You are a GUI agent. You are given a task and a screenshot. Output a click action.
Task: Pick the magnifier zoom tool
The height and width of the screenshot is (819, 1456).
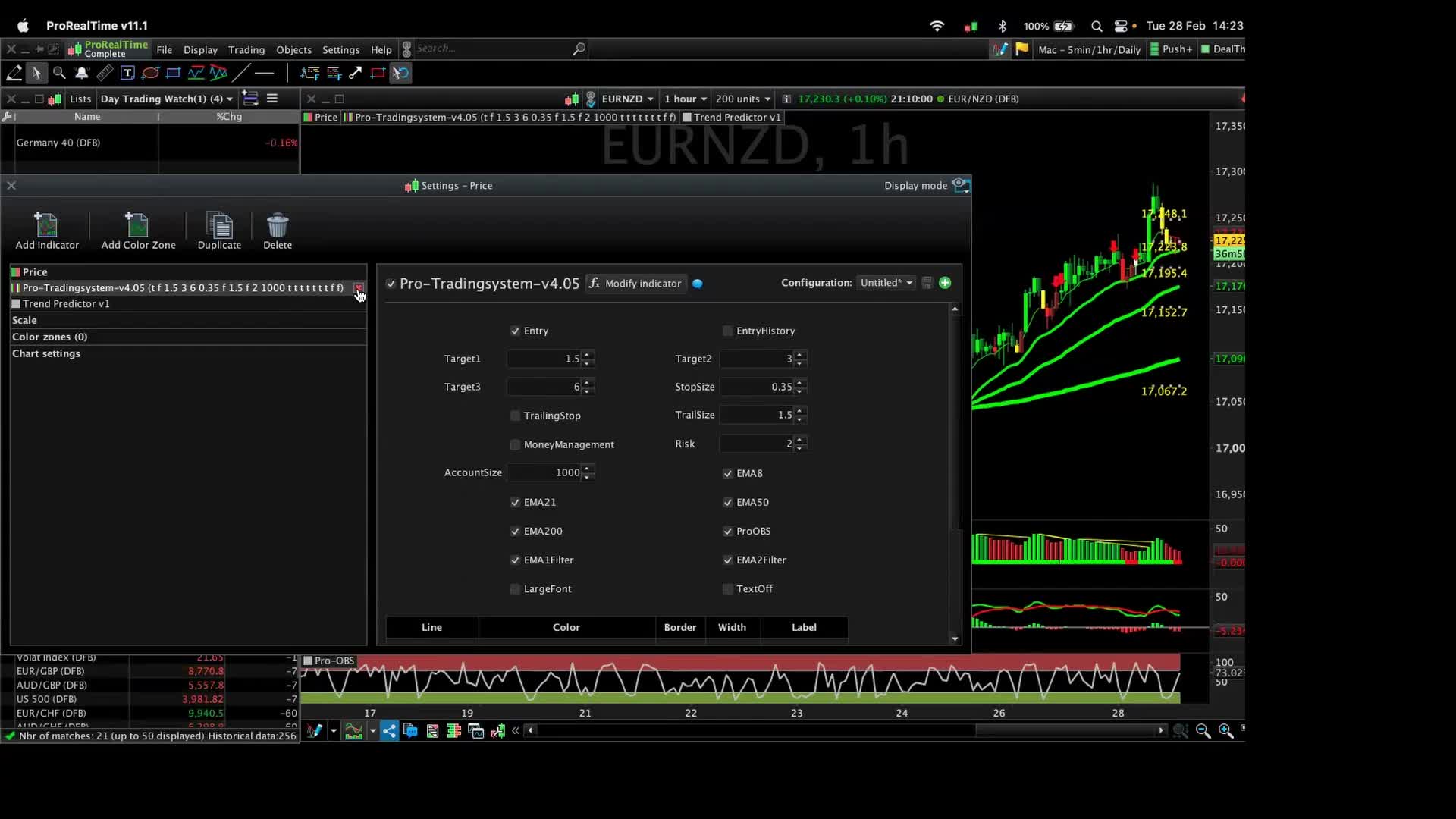click(x=59, y=73)
